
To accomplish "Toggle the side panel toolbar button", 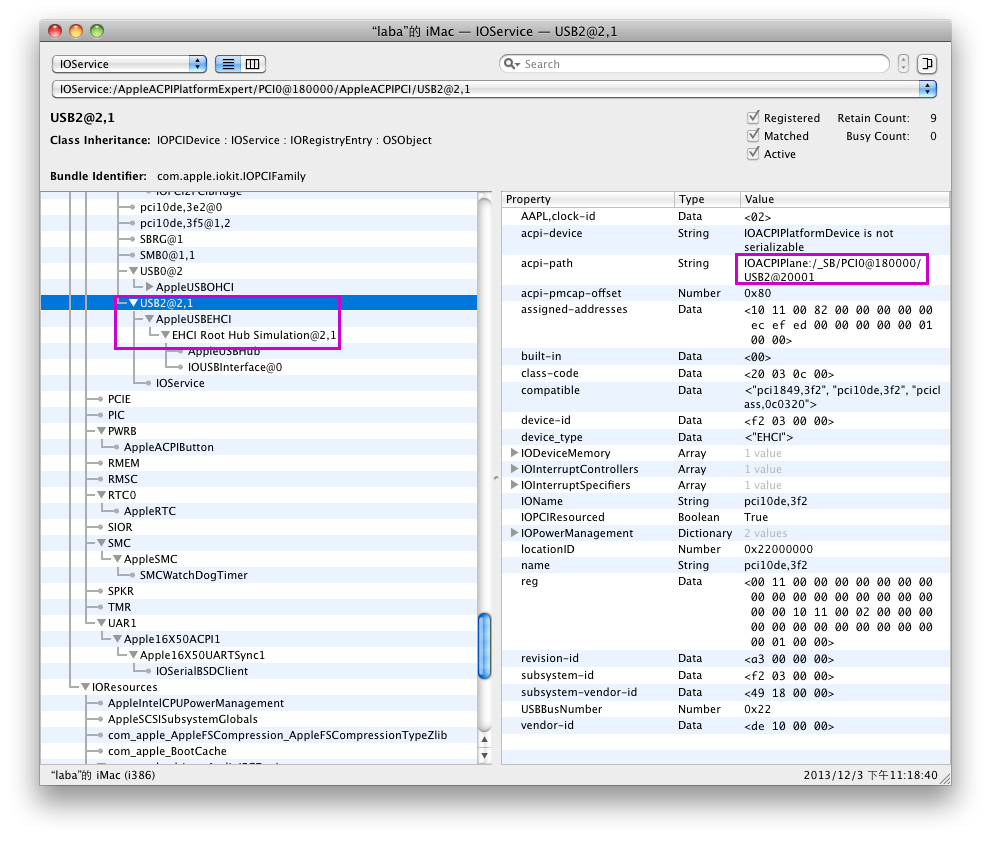I will [927, 64].
